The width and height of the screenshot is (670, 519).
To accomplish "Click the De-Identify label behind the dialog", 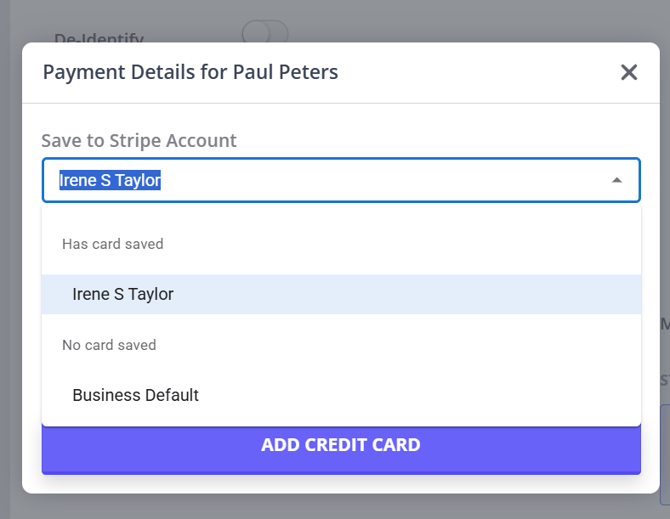I will (x=98, y=38).
